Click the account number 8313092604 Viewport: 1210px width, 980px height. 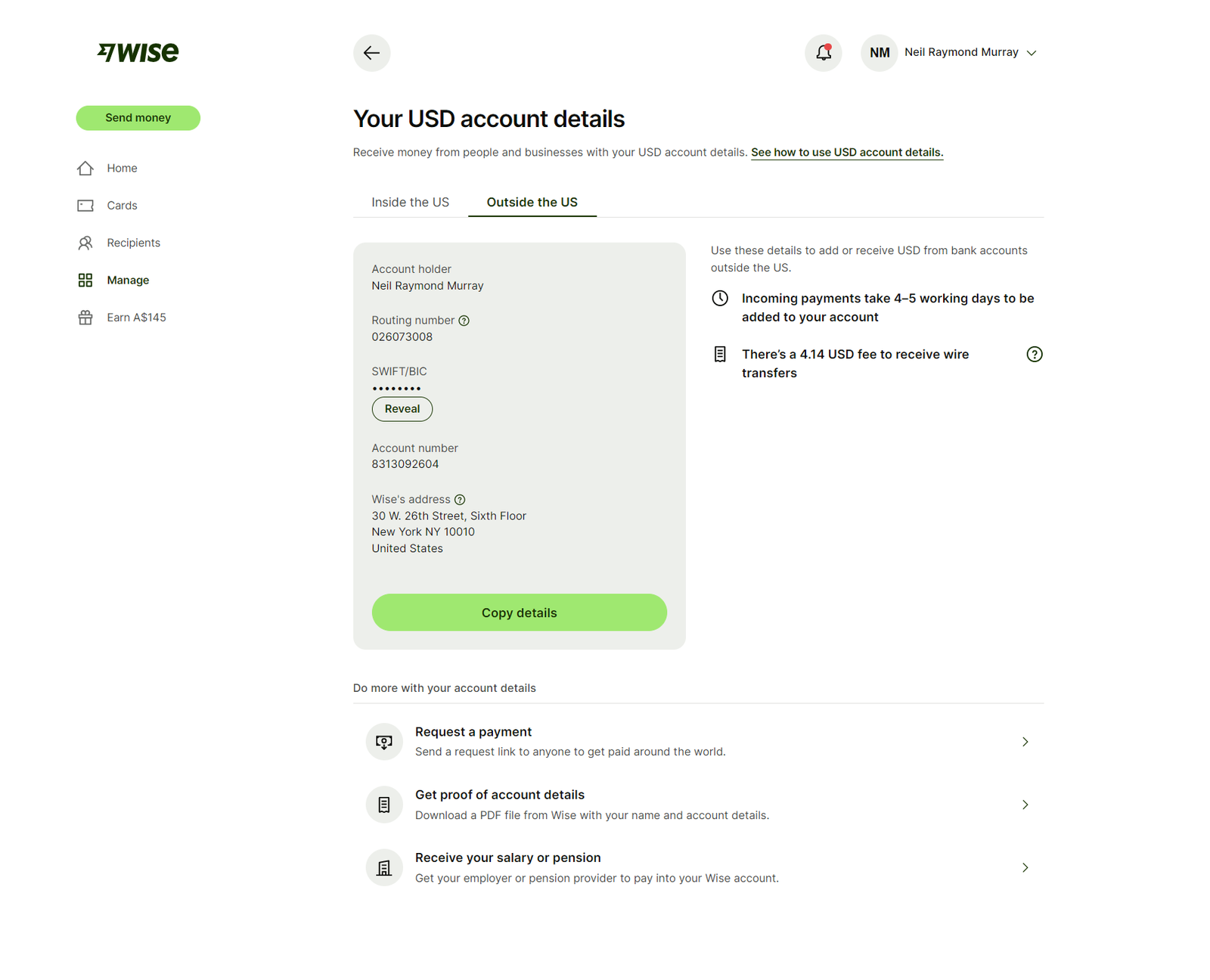[x=405, y=464]
